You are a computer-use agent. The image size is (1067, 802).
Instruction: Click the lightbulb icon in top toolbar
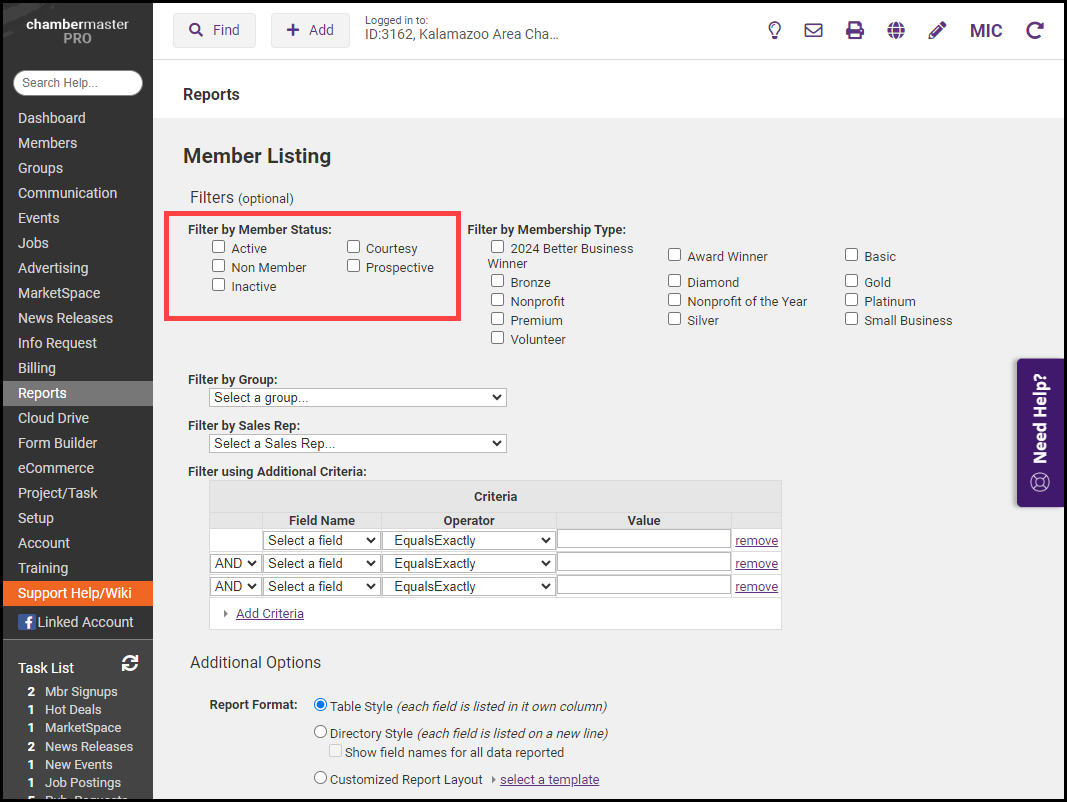coord(774,30)
